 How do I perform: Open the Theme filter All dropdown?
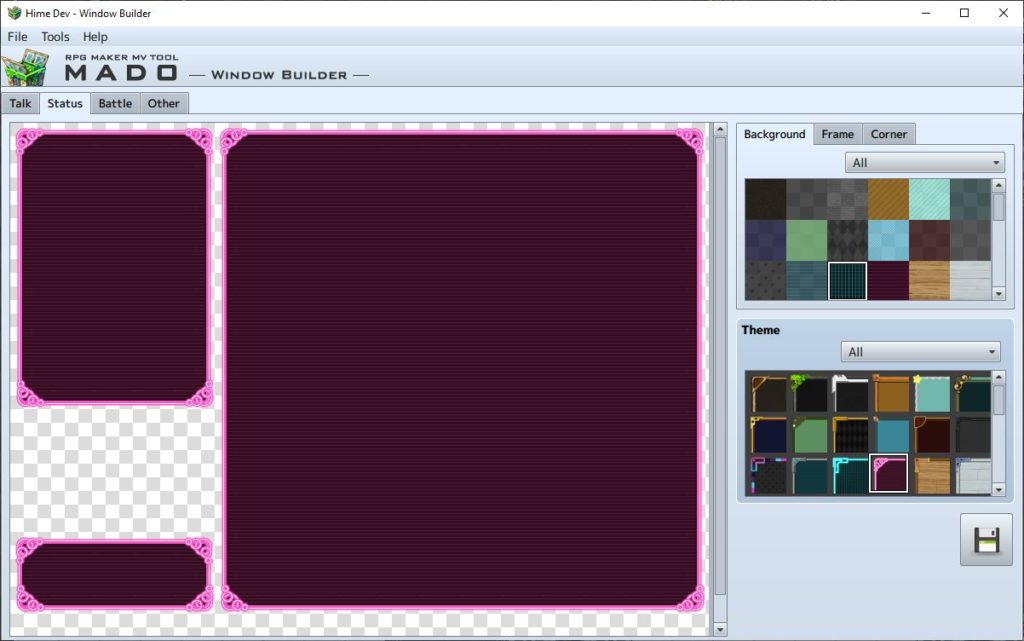click(x=920, y=352)
